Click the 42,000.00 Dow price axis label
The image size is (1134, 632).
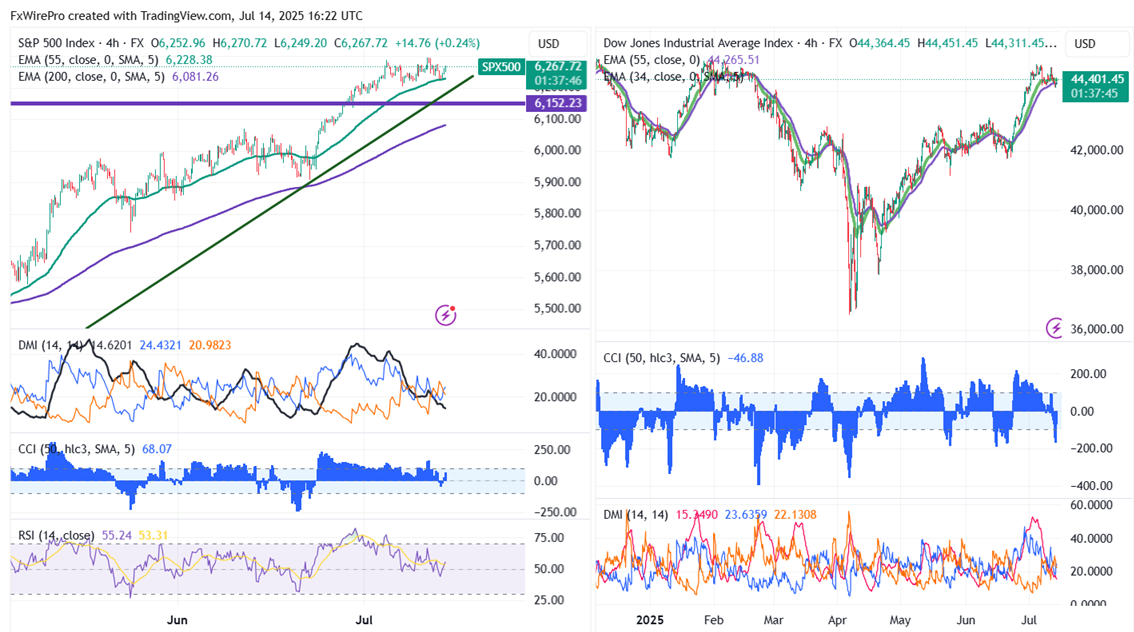[1096, 150]
